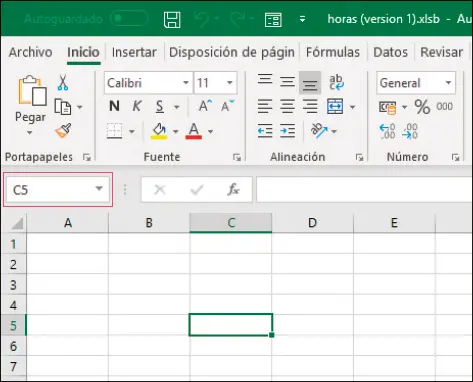Click Merge and Center icon
This screenshot has width=473, height=382.
click(x=335, y=106)
